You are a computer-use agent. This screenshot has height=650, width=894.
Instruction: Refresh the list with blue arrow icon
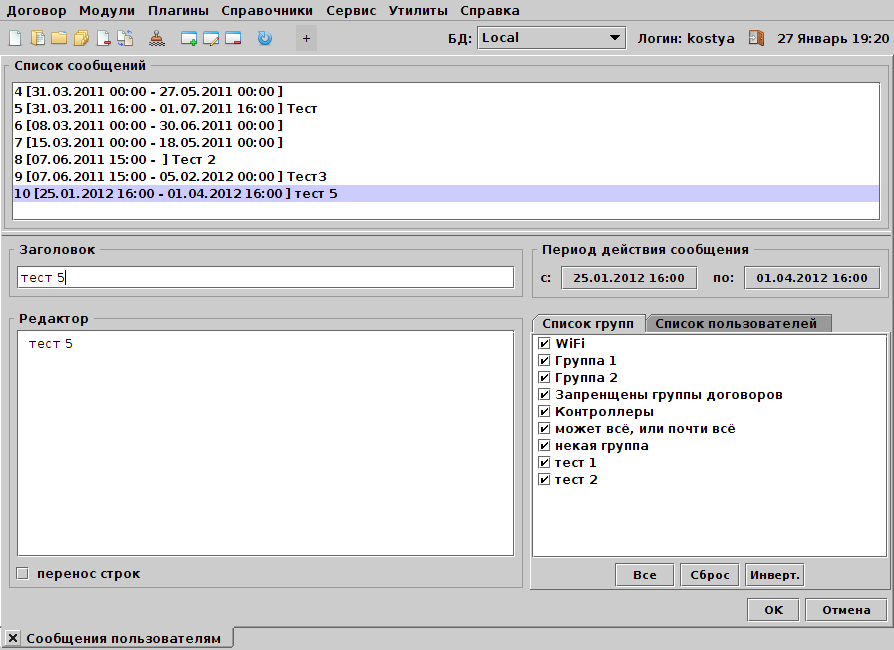pyautogui.click(x=262, y=38)
